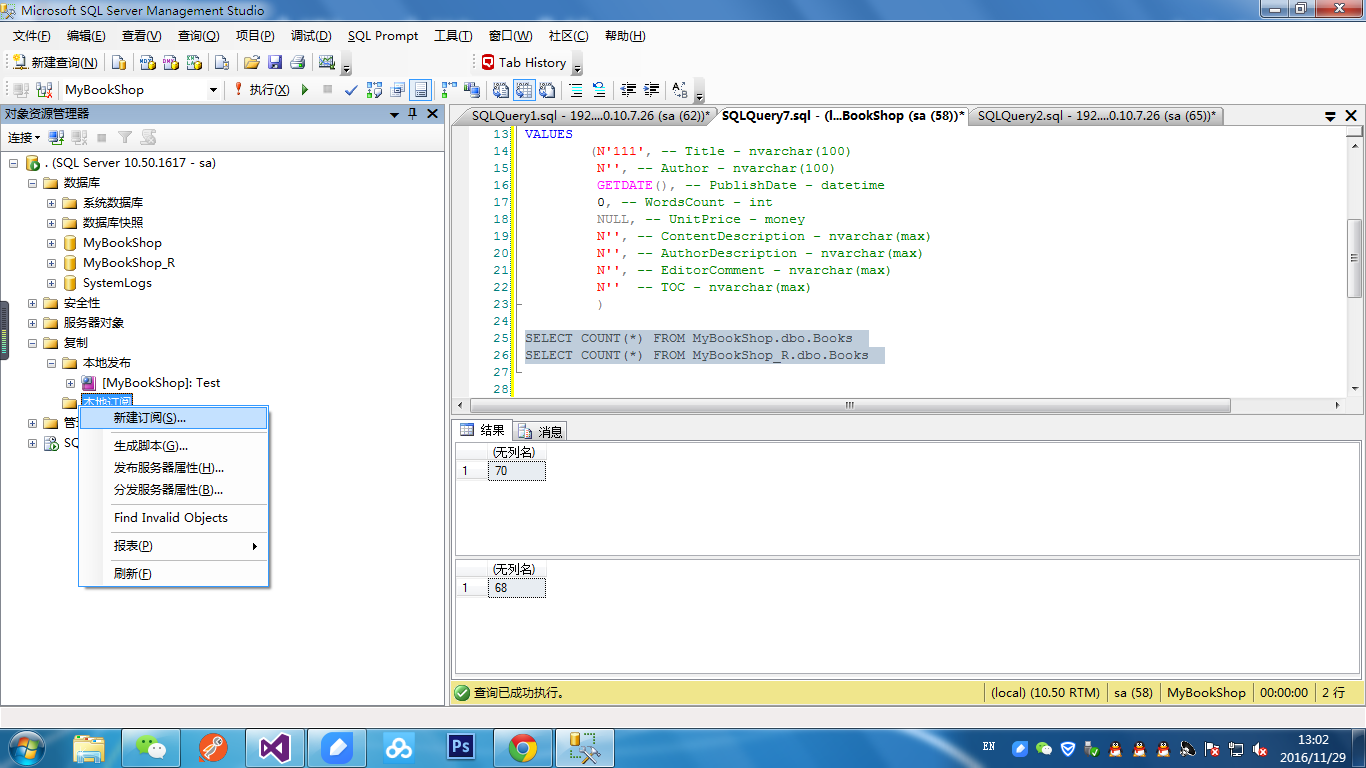Click Connect Object Explorer icon in panel toolbar
Screen dimensions: 1366x768
click(57, 137)
